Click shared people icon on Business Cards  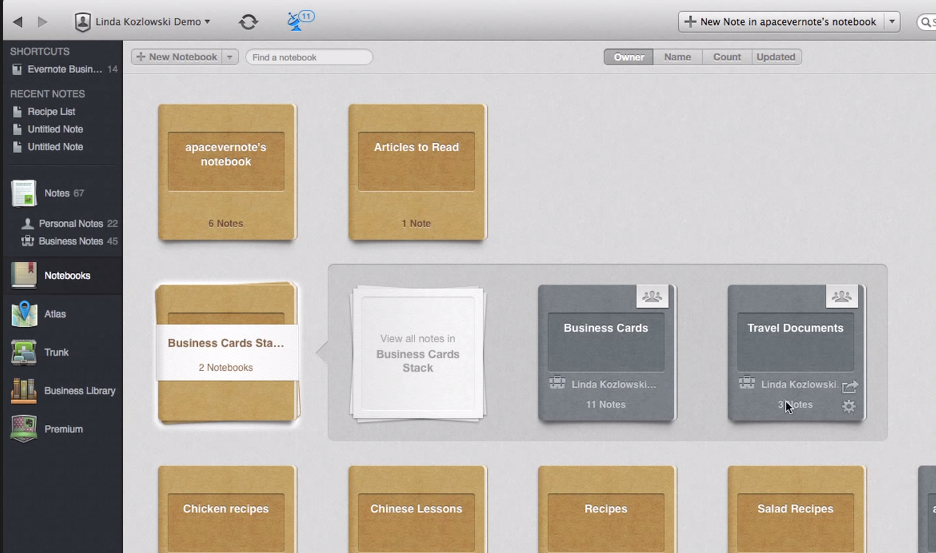click(652, 296)
